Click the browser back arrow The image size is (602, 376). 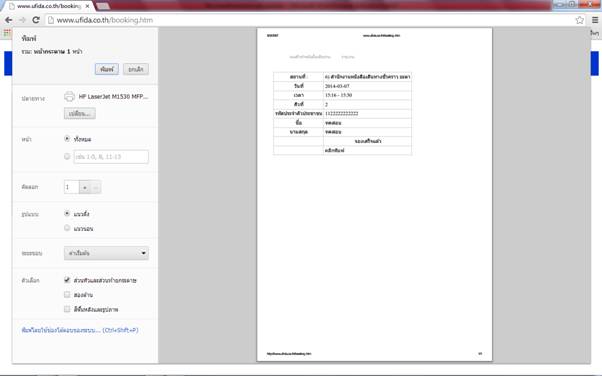click(8, 20)
